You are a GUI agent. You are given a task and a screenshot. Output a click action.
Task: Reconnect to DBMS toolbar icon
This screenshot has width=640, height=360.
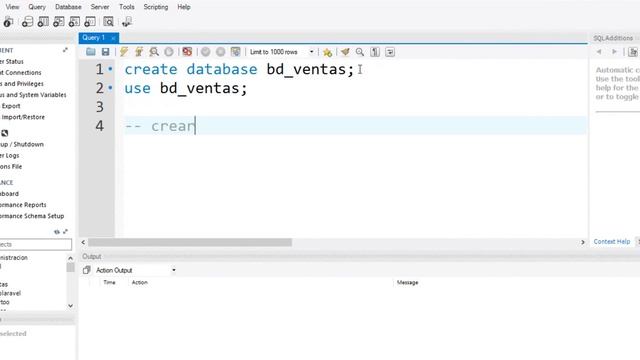[127, 22]
